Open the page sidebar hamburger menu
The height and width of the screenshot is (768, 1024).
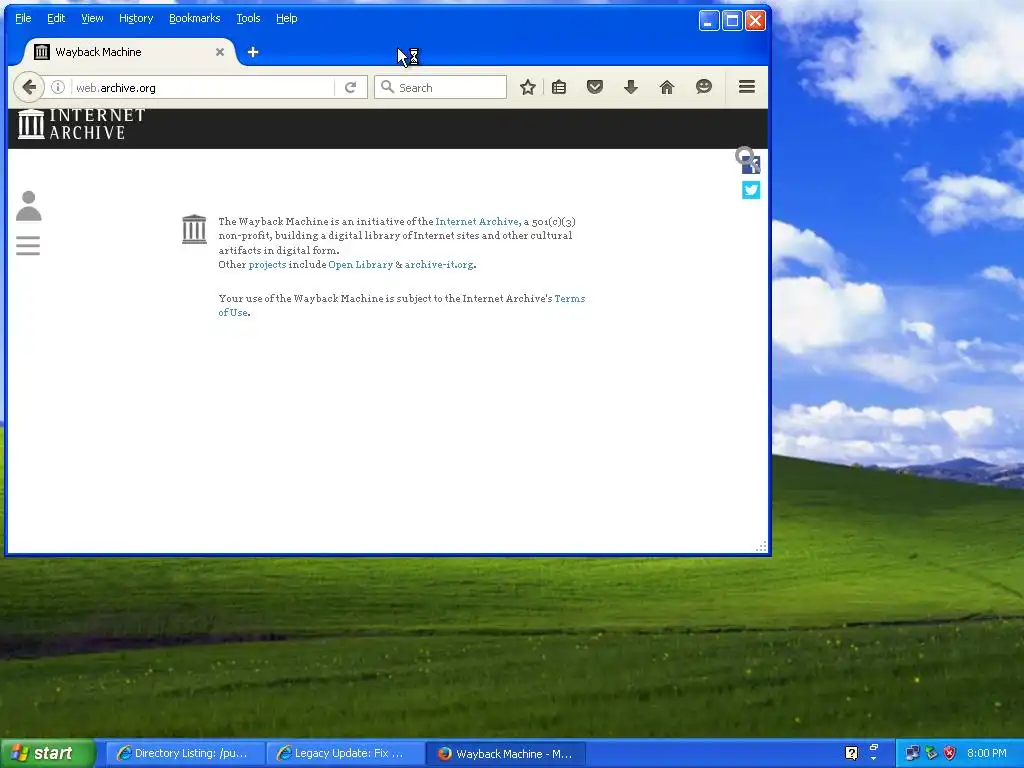pos(28,246)
